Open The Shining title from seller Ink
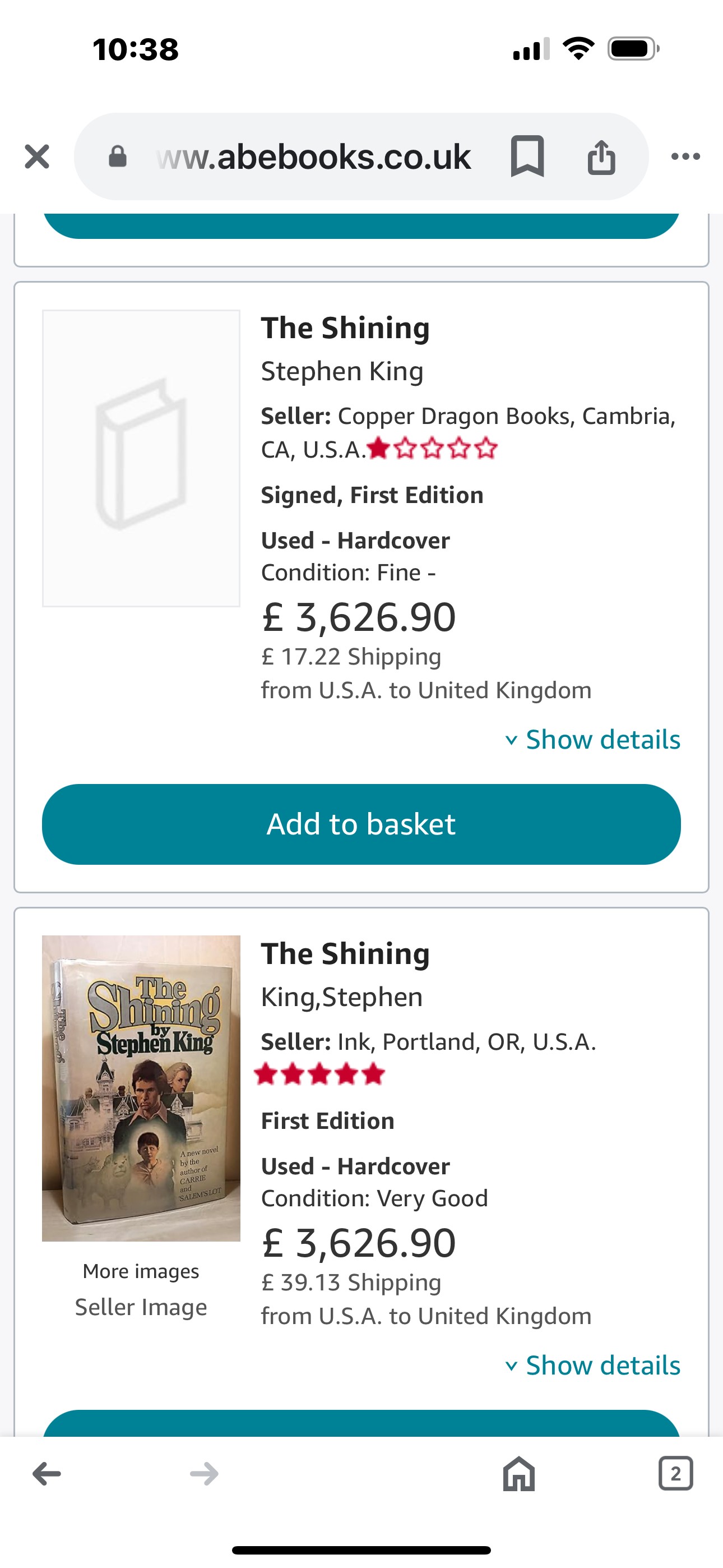The image size is (723, 1568). tap(345, 954)
